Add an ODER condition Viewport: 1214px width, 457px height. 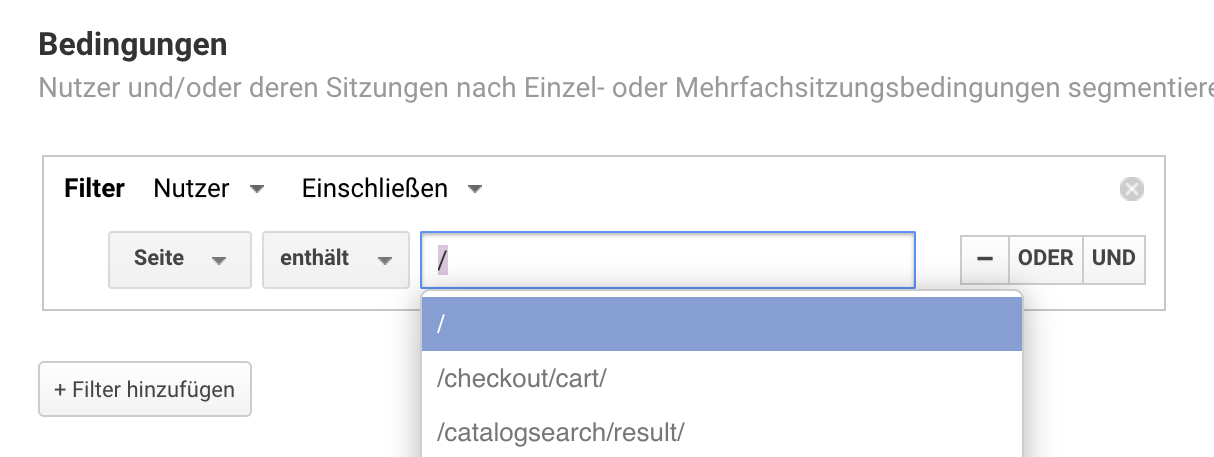(1046, 258)
